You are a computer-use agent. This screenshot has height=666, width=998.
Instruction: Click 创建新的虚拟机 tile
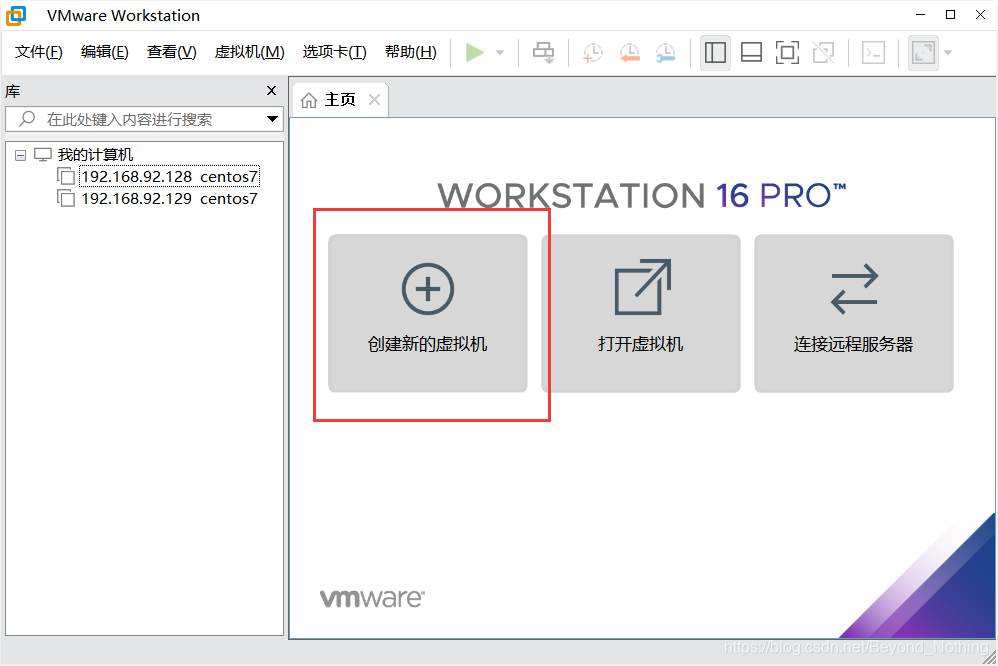428,313
